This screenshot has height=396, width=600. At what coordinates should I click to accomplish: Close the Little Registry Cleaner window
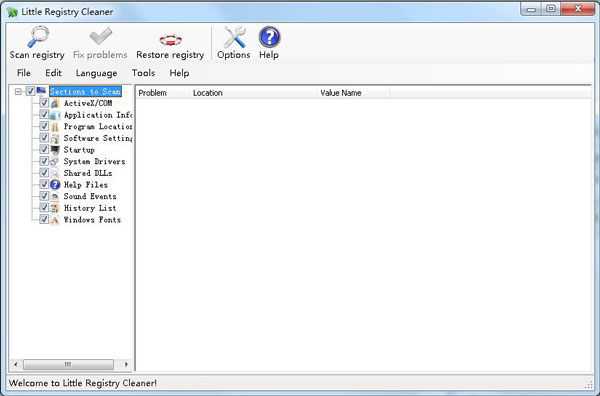[578, 9]
